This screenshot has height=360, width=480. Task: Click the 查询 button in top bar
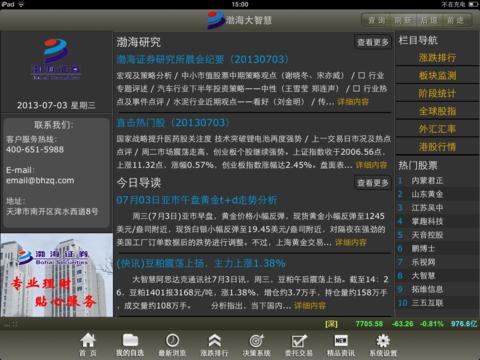(377, 20)
